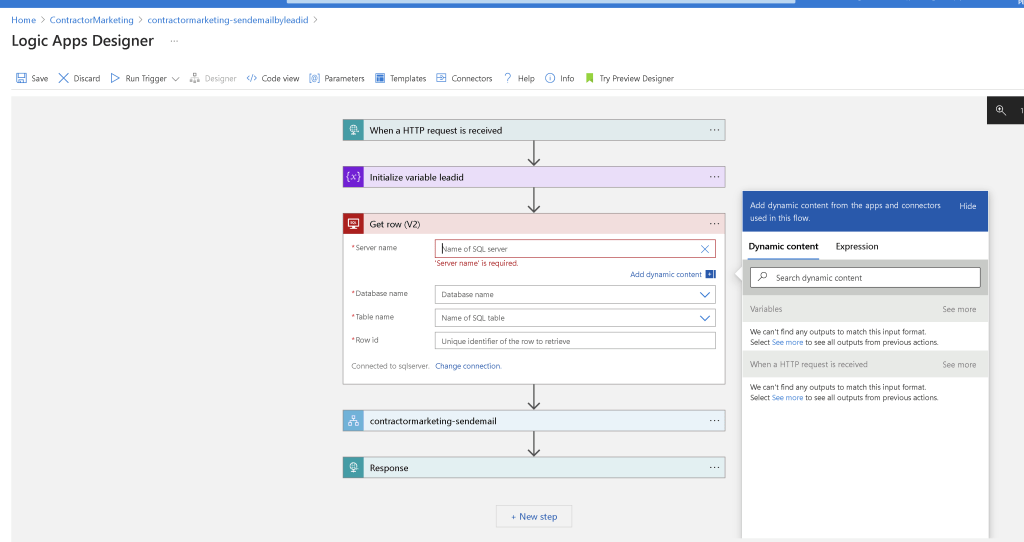Image resolution: width=1024 pixels, height=542 pixels.
Task: Click contractormarketing-sendemail workflow icon
Action: point(353,421)
